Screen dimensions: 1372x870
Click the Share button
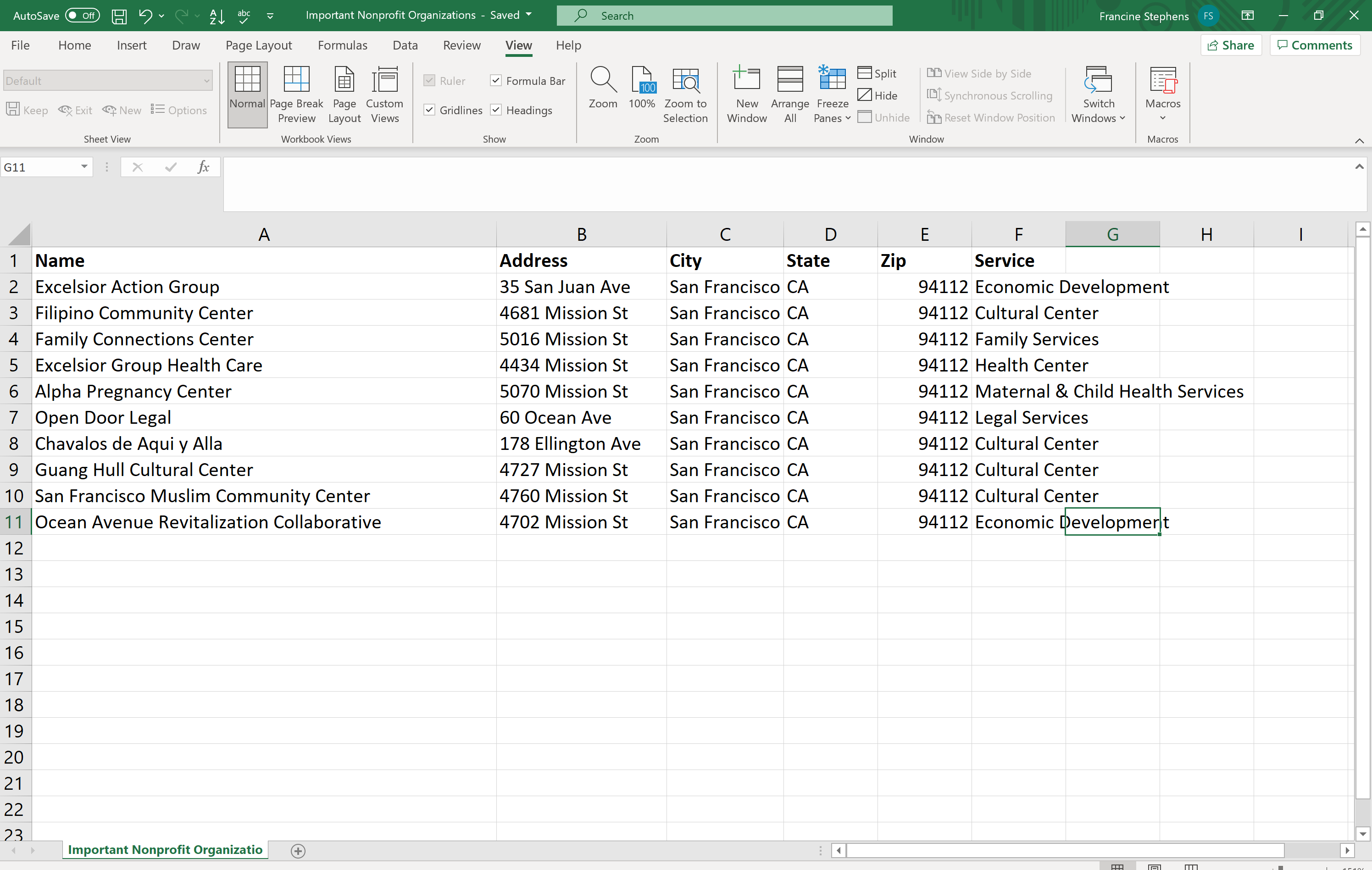[1231, 45]
